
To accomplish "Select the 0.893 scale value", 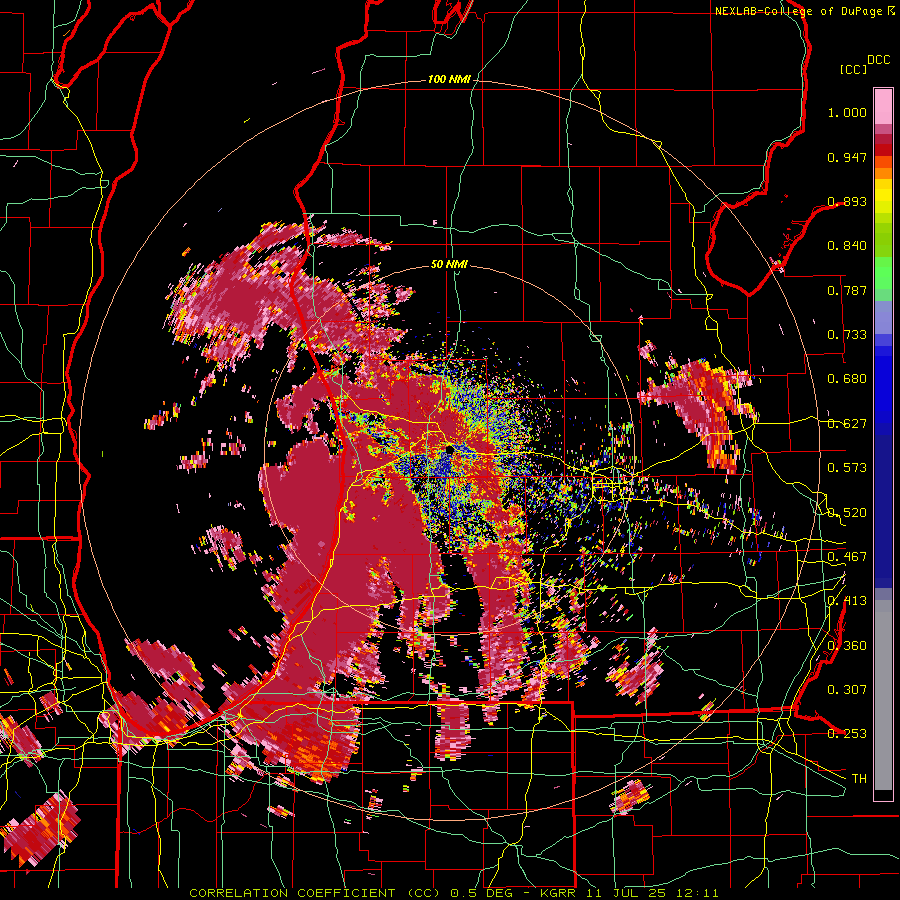I will 847,201.
